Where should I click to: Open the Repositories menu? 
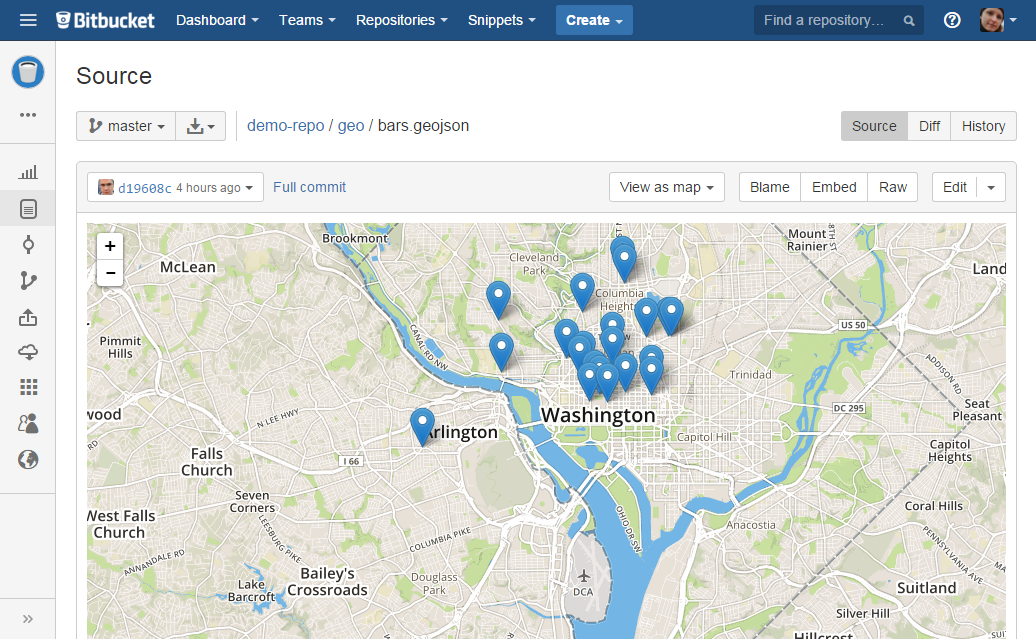tap(401, 20)
